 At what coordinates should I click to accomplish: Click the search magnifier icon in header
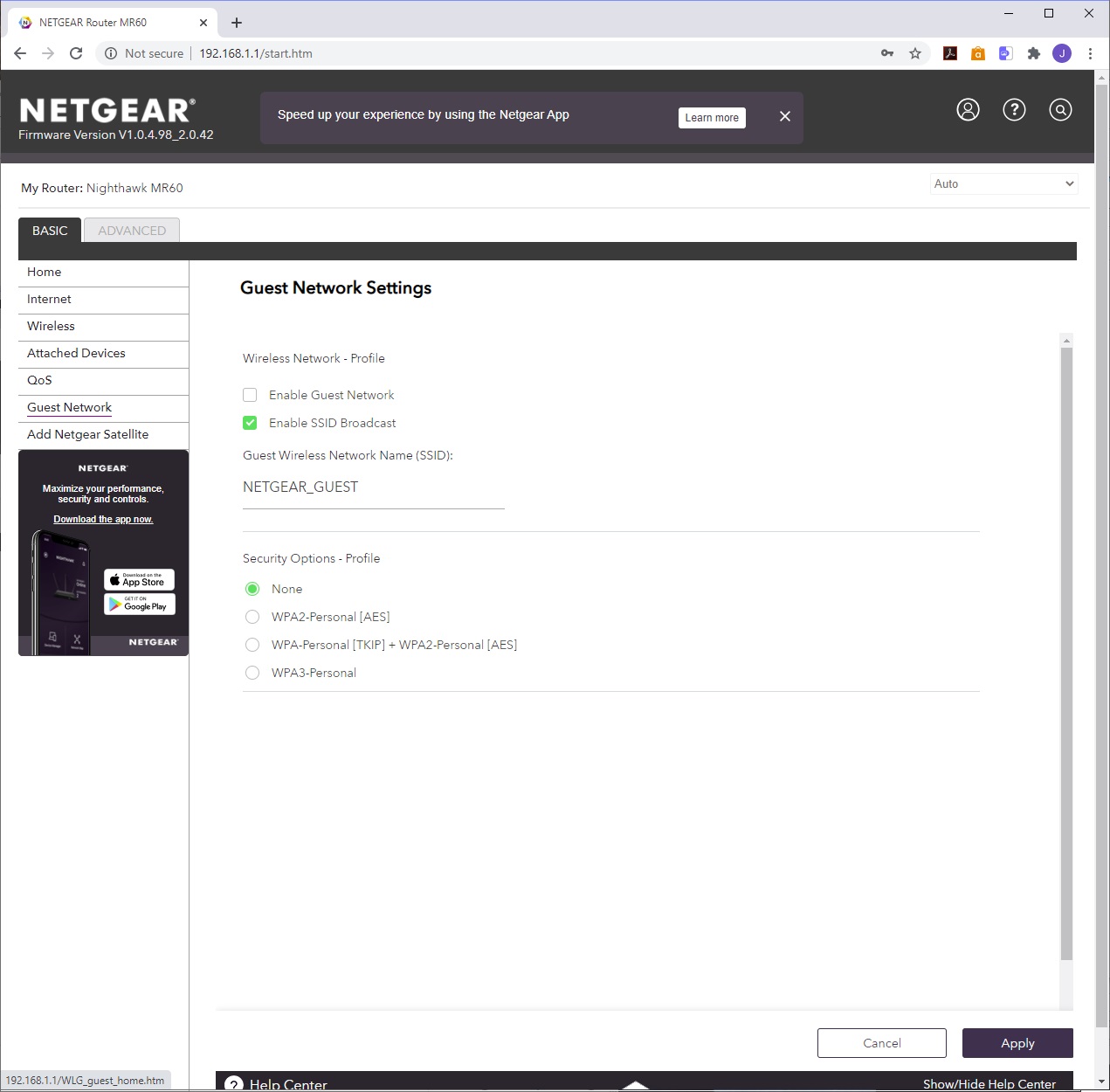(x=1060, y=110)
